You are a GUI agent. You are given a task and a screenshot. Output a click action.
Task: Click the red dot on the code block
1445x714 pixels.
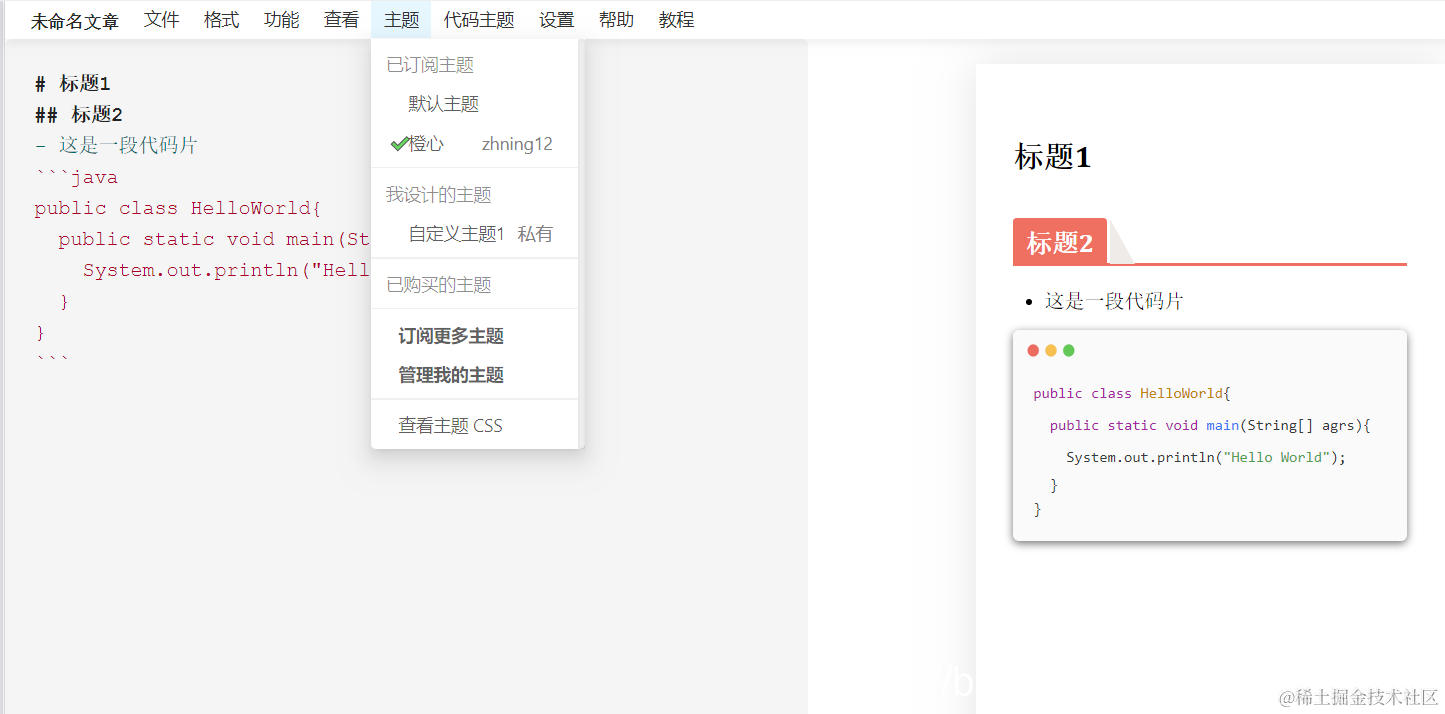click(1033, 350)
